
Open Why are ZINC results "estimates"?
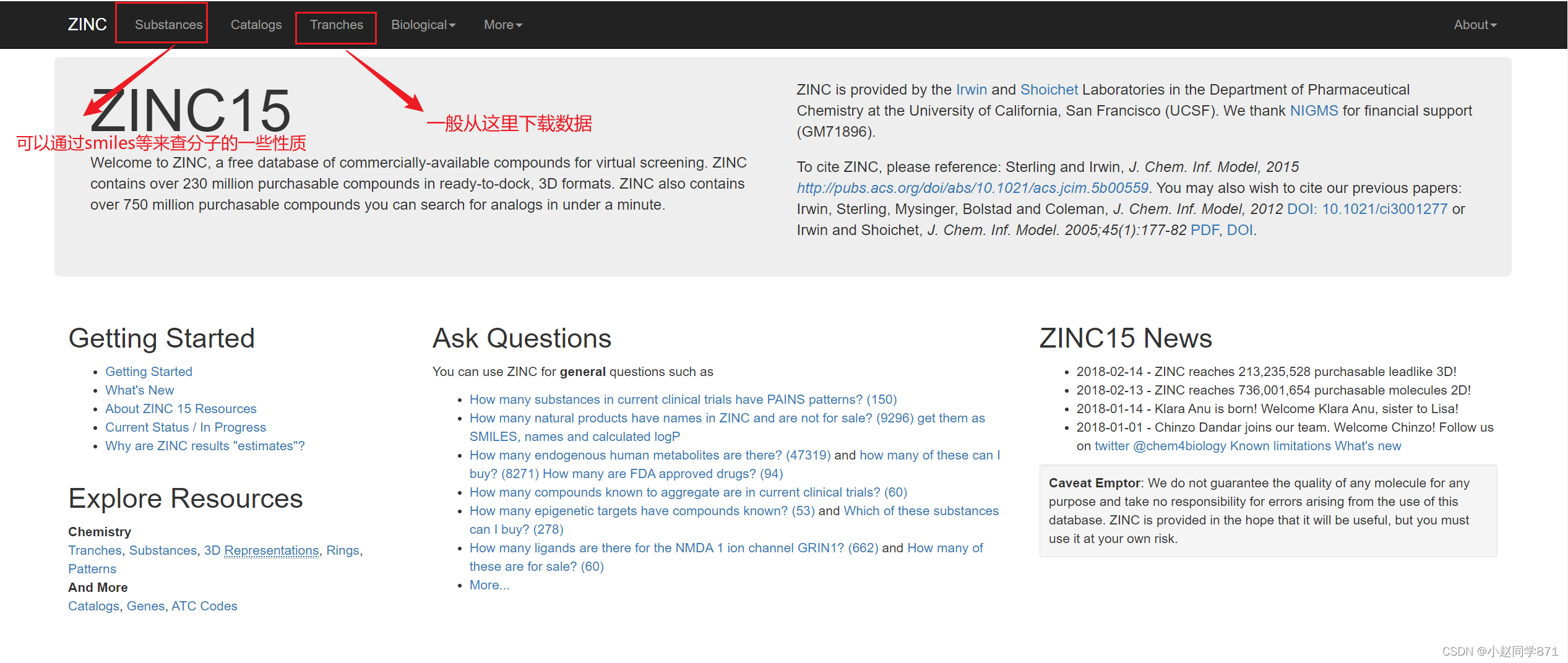point(205,446)
